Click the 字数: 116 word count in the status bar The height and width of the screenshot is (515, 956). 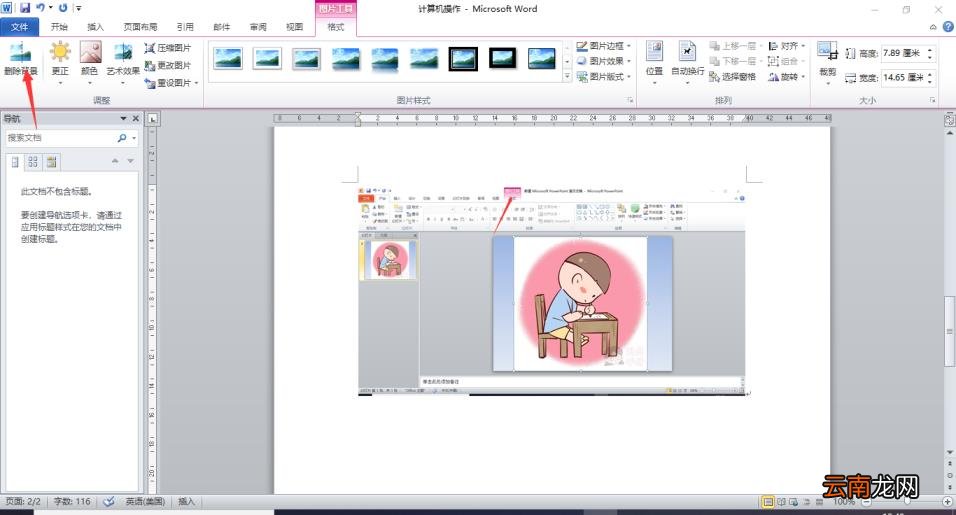71,501
